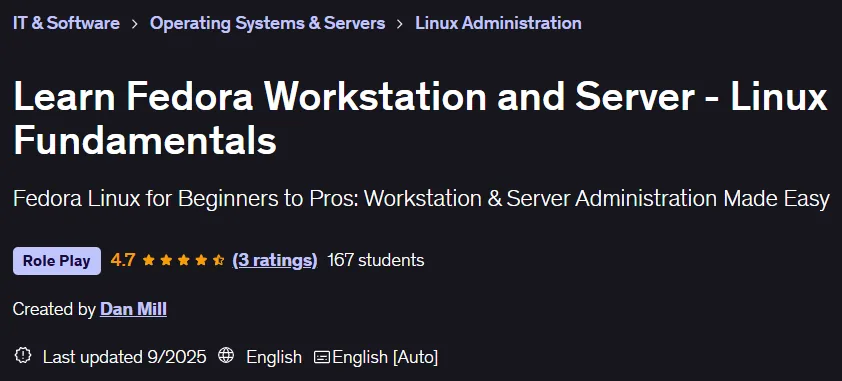Click the Last updated 9/2025 text
This screenshot has width=842, height=381.
pos(125,357)
